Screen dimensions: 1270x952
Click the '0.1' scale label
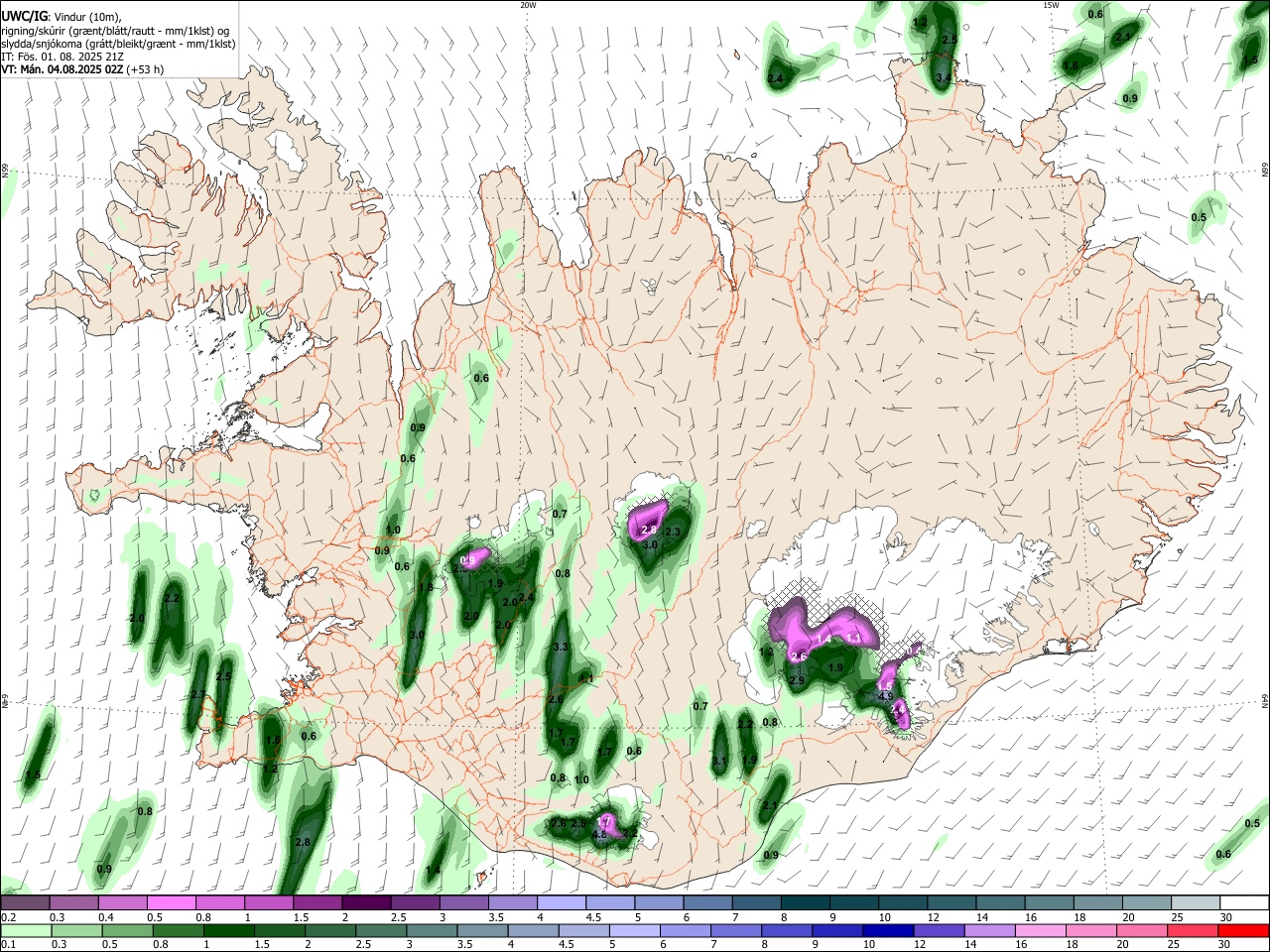(x=8, y=944)
